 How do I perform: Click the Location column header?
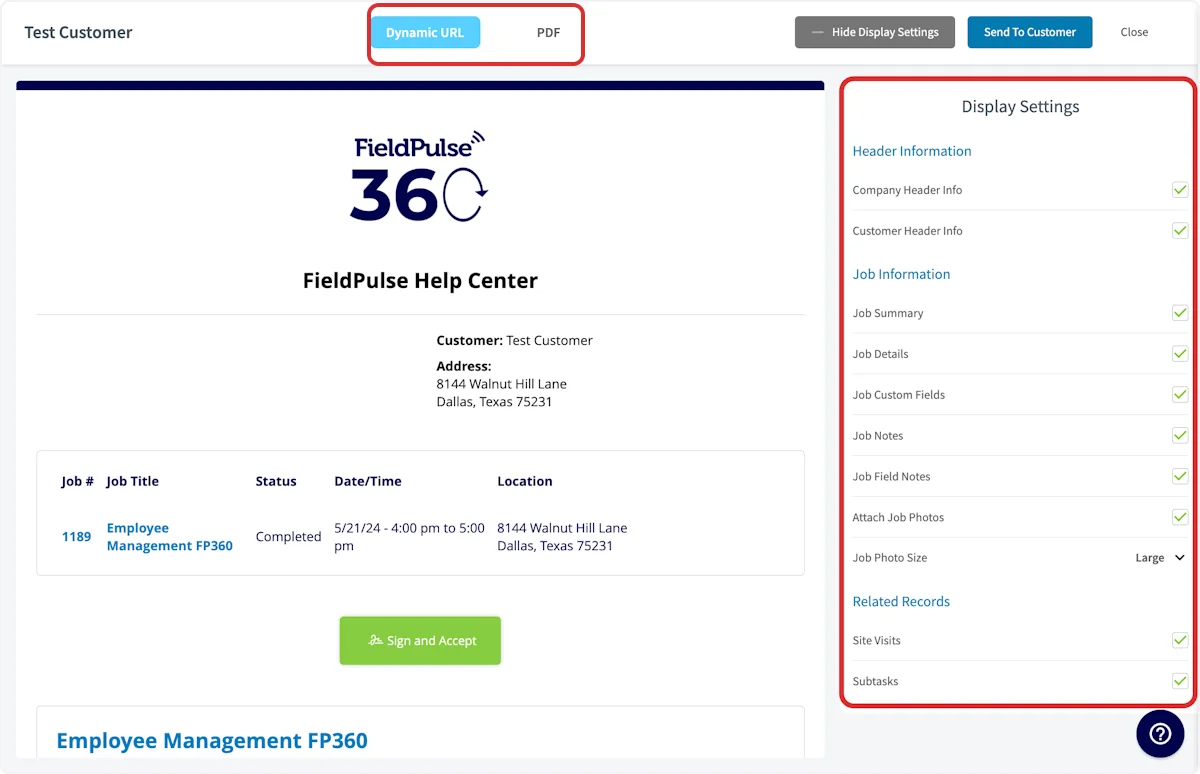pos(525,481)
